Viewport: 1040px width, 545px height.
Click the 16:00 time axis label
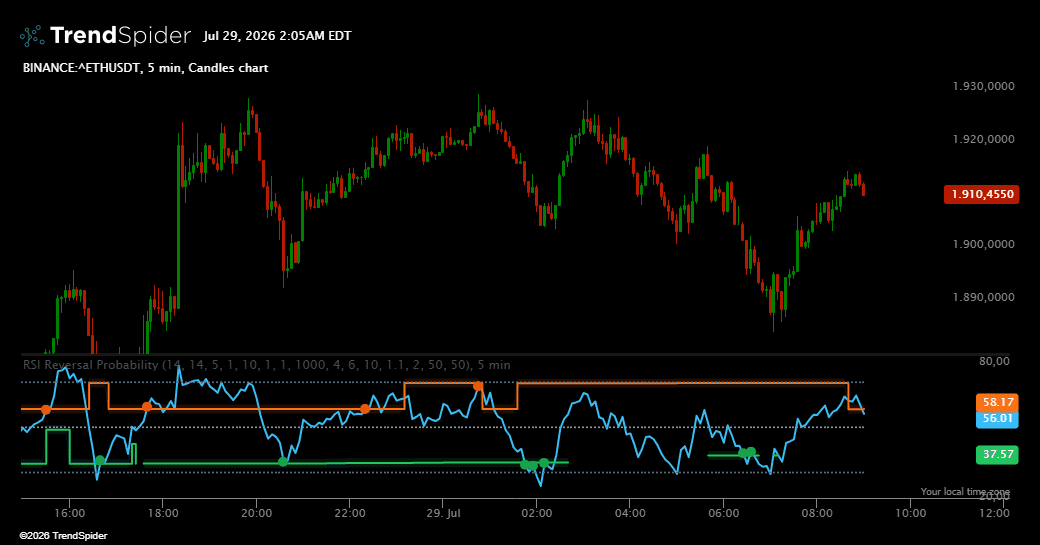(x=70, y=513)
